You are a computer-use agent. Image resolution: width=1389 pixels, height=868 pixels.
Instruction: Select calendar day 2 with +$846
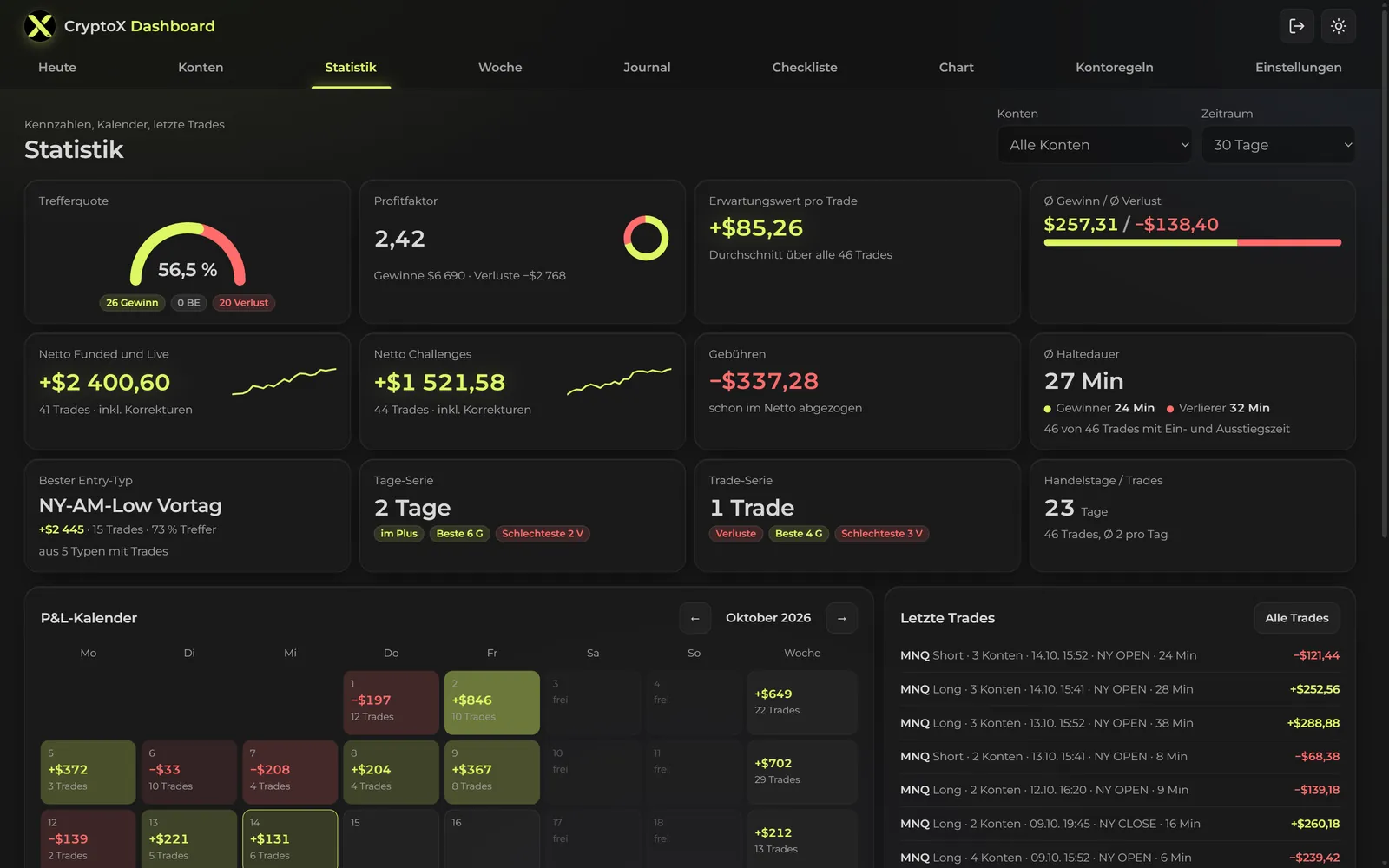coord(492,703)
